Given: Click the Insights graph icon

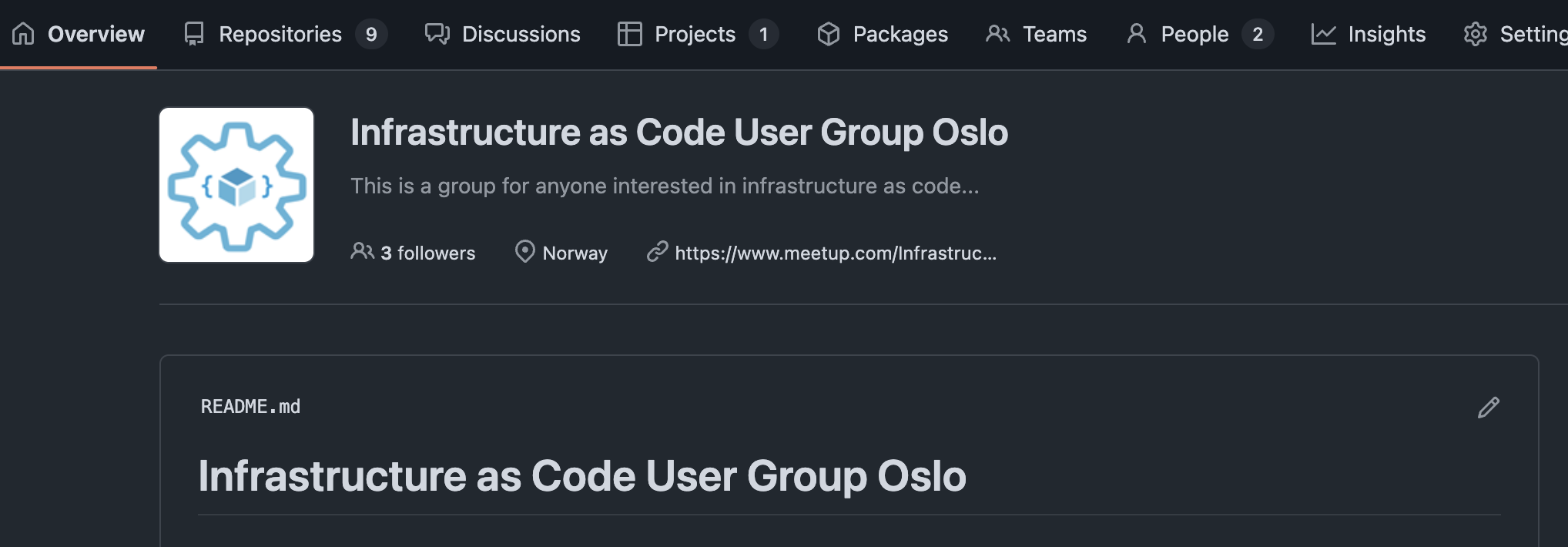Looking at the screenshot, I should pos(1323,34).
